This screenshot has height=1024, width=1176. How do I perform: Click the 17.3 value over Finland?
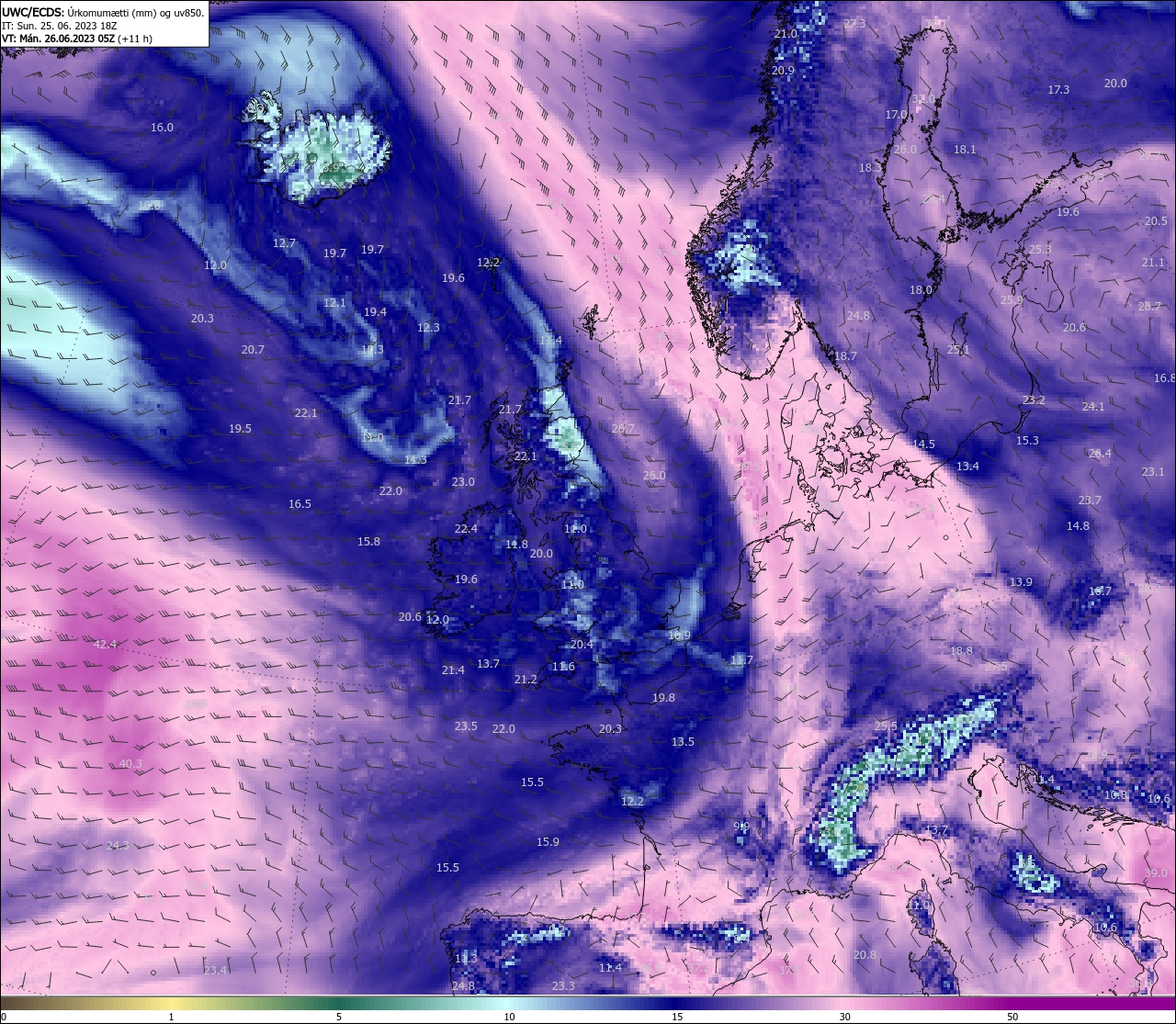1058,90
